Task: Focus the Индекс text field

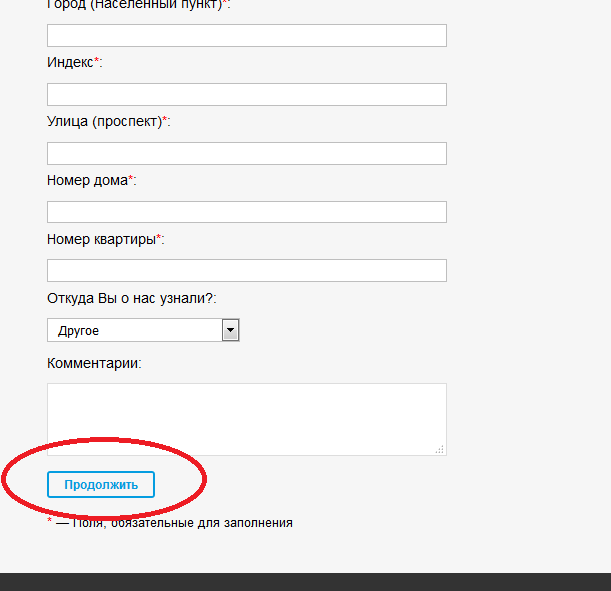Action: coord(246,95)
